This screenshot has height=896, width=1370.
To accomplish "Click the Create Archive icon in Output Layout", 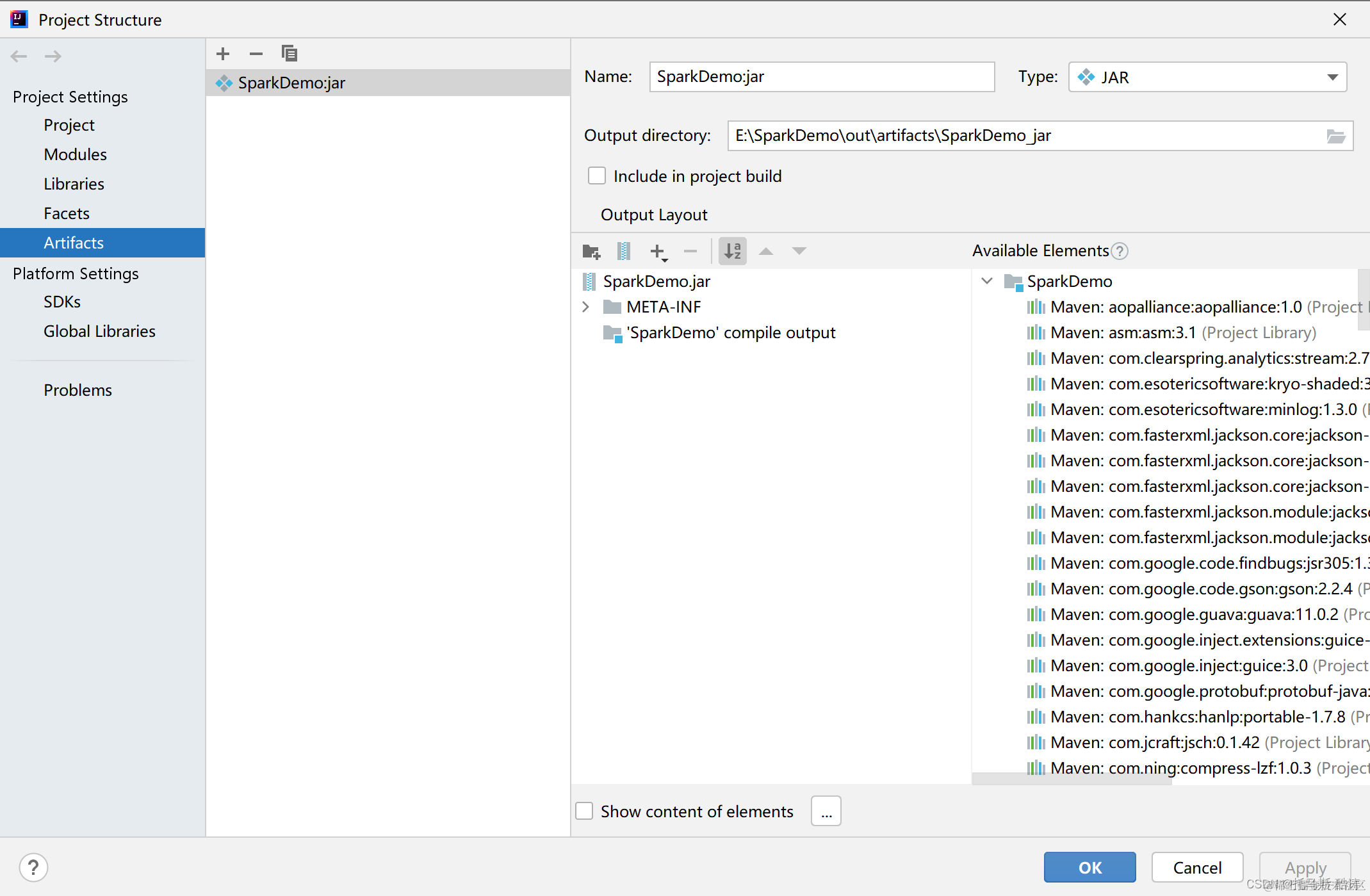I will pyautogui.click(x=624, y=251).
